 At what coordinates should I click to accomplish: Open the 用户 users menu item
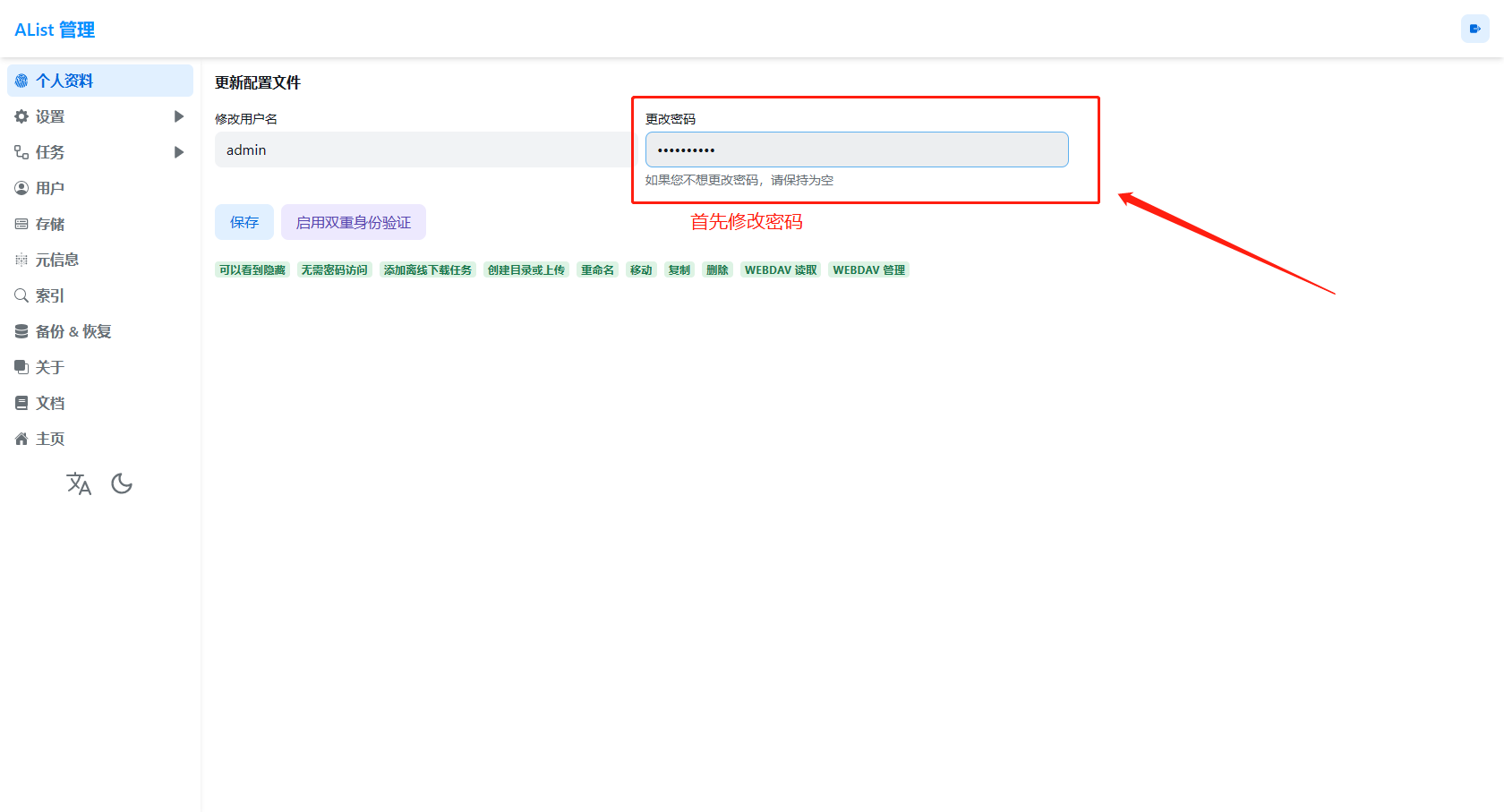(x=50, y=188)
